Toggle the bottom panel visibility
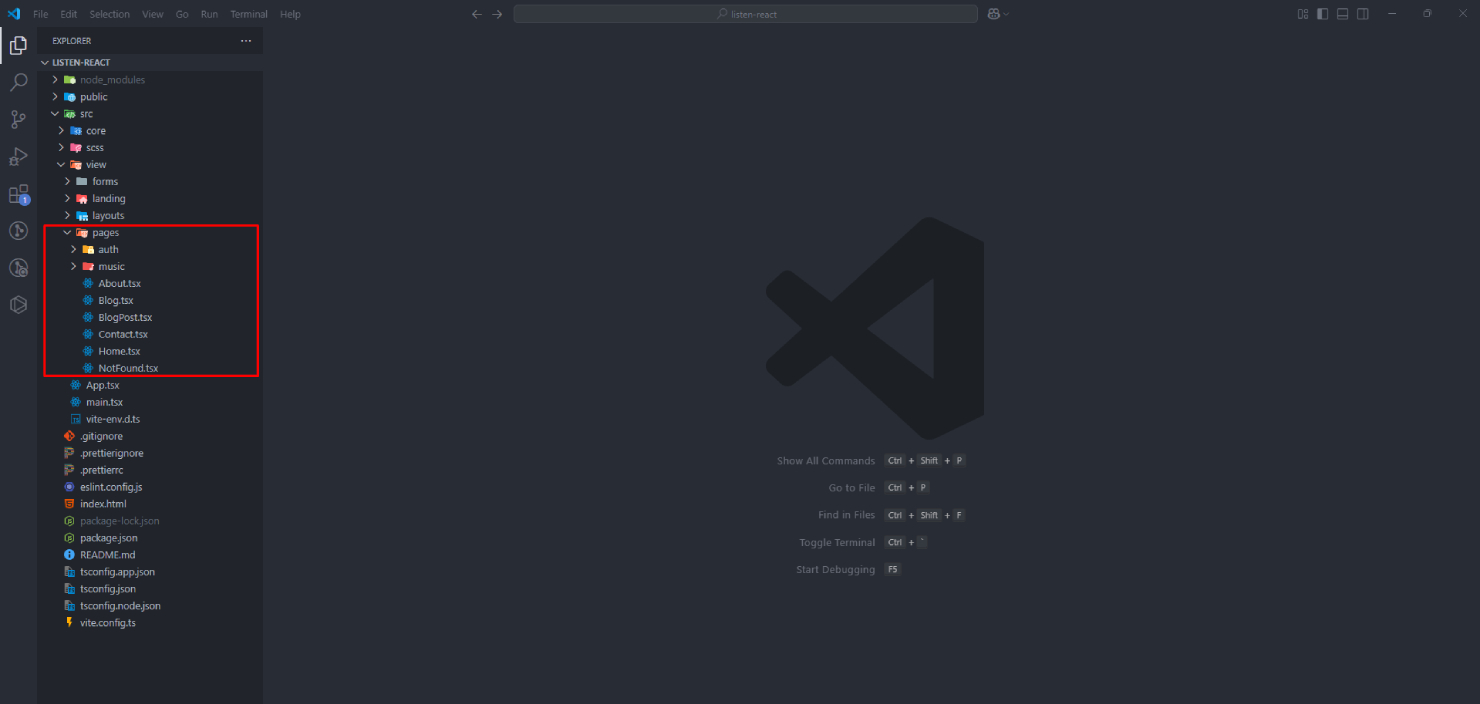This screenshot has width=1480, height=704. (x=1343, y=14)
